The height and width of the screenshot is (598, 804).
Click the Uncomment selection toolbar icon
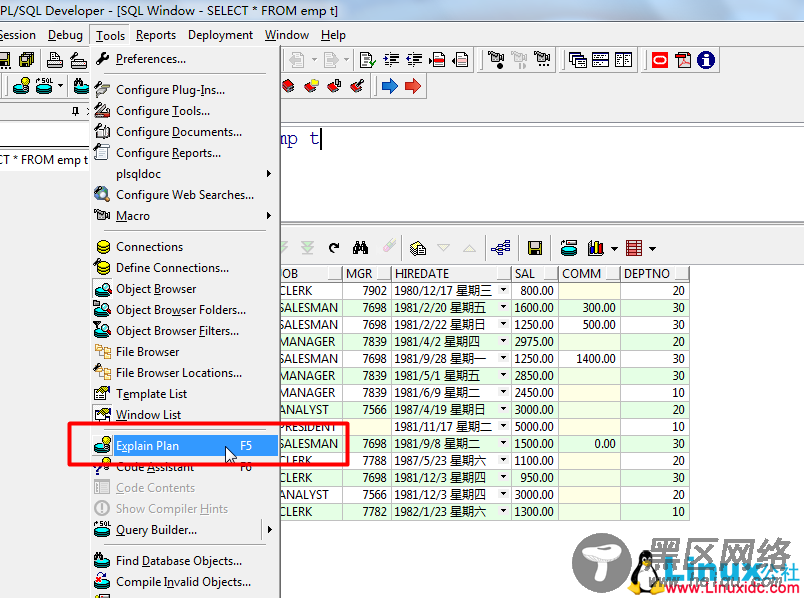pos(460,60)
